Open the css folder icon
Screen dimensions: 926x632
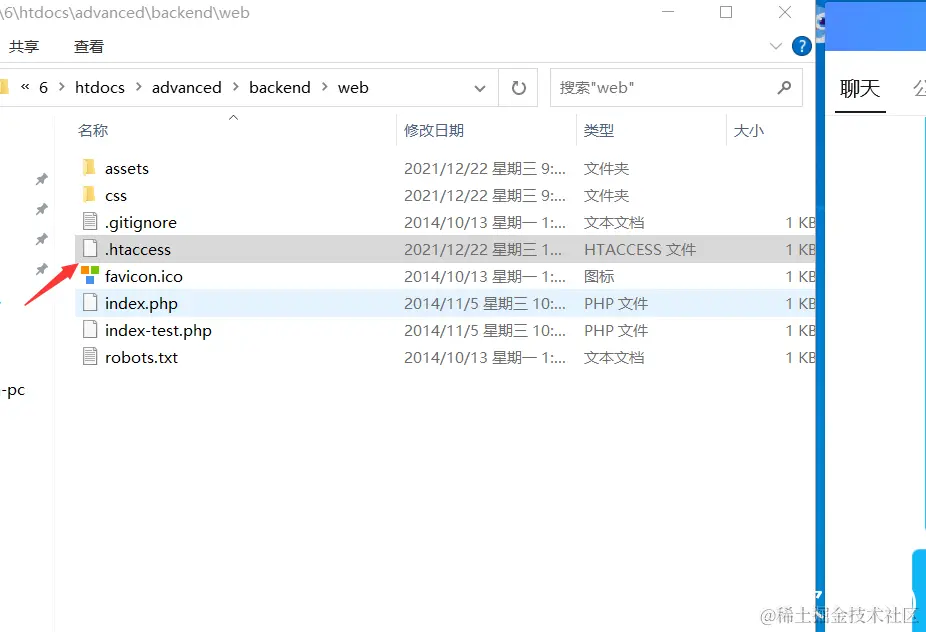[89, 194]
